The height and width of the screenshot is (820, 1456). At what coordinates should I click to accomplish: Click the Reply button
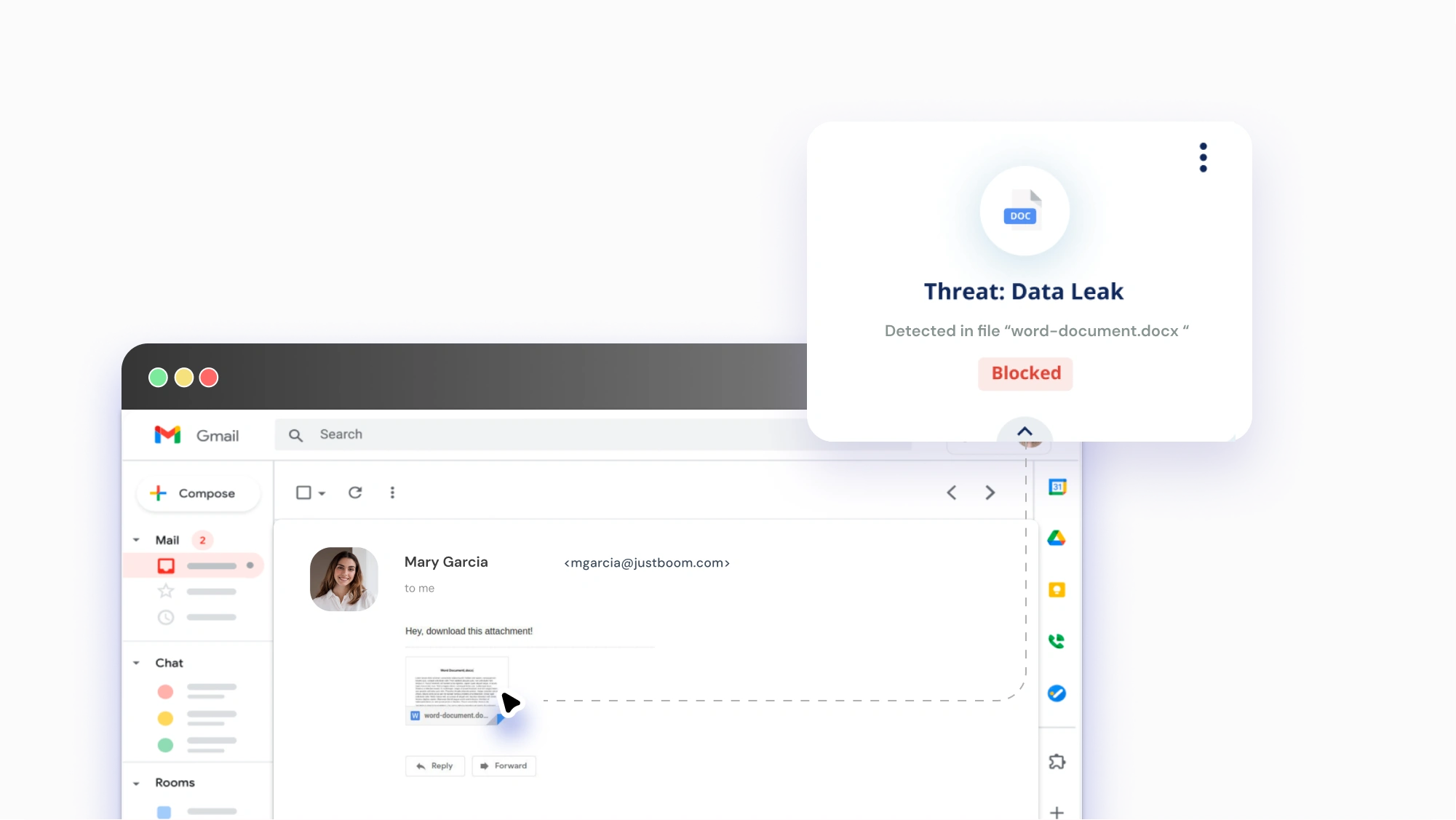pyautogui.click(x=434, y=765)
